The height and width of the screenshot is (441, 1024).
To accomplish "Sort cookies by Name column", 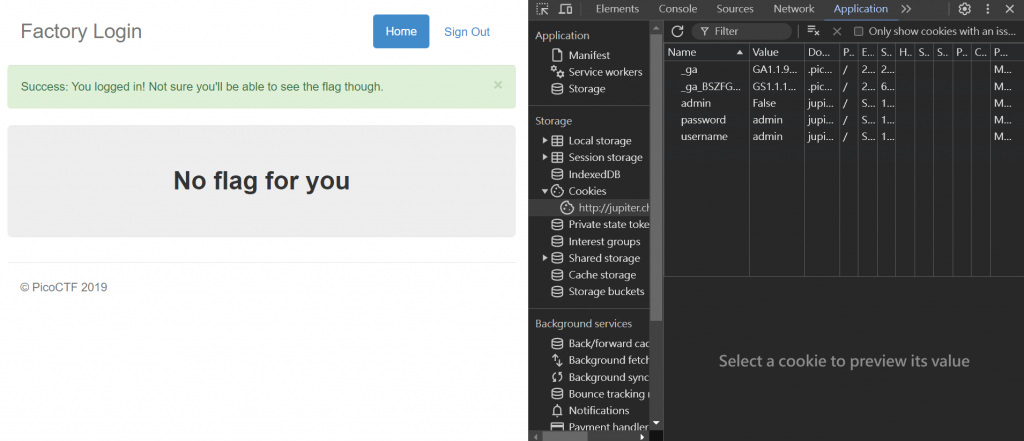I will [707, 52].
